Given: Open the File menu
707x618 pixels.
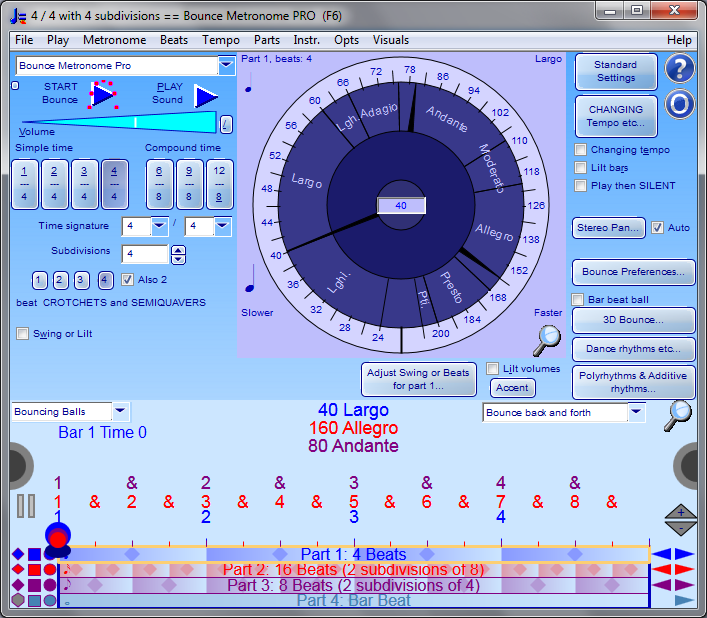Looking at the screenshot, I should (x=24, y=40).
